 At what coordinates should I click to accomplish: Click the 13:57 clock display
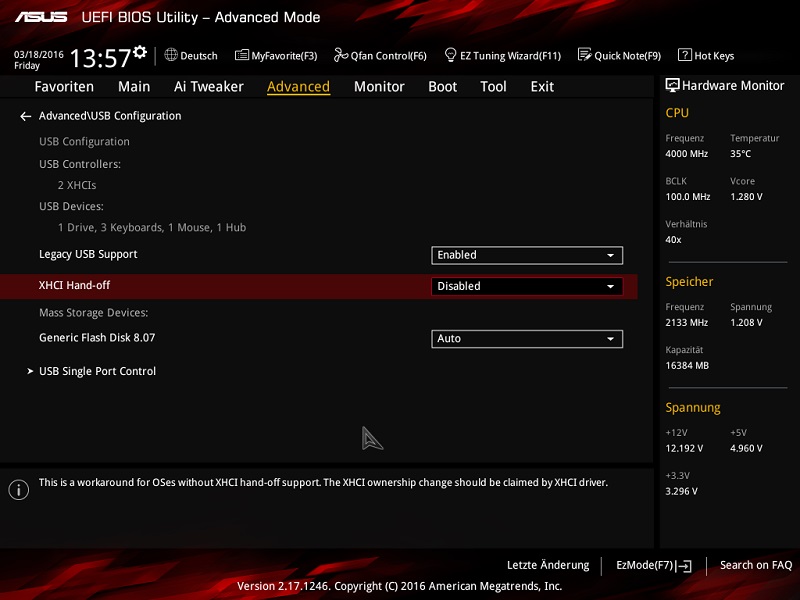pos(100,58)
